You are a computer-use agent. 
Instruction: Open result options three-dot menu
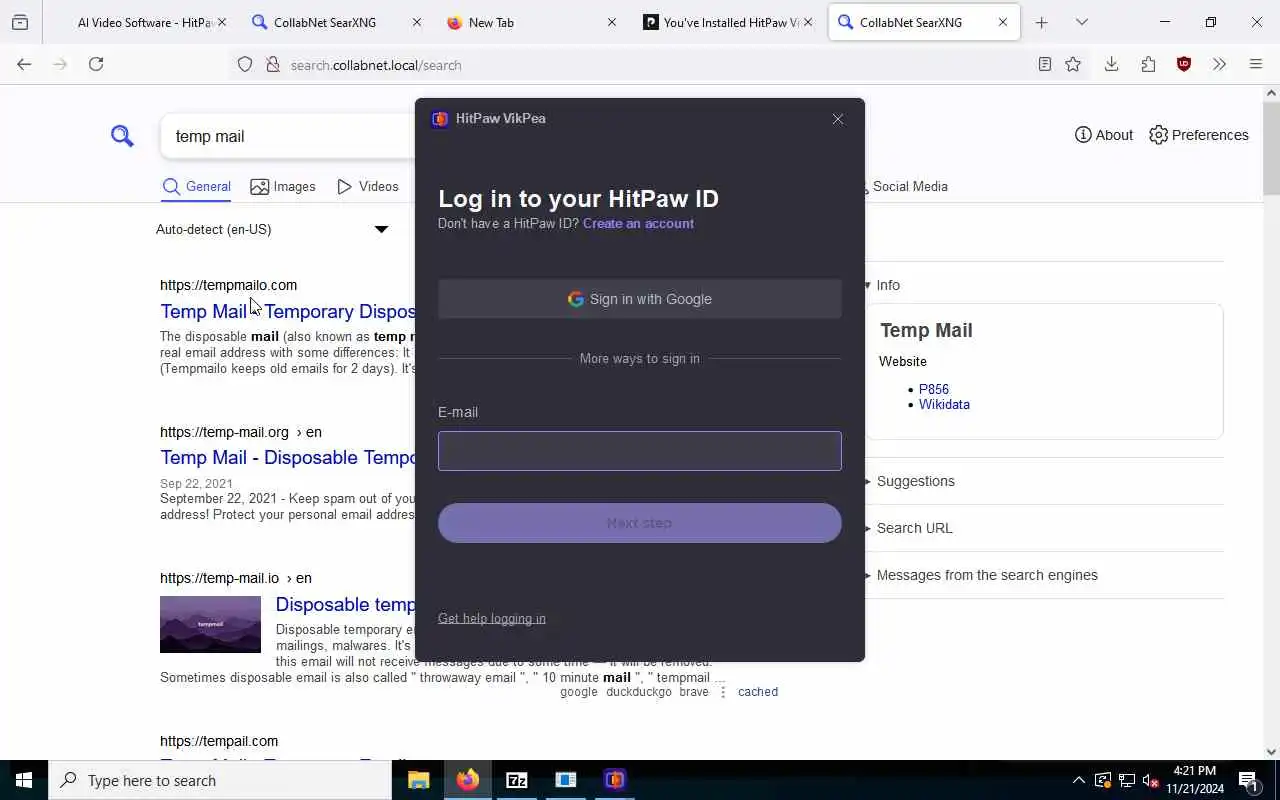(x=723, y=692)
